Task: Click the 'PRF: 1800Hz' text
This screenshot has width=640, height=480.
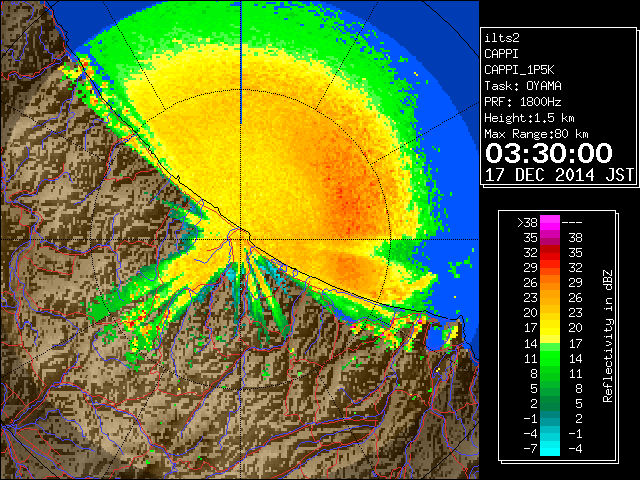Action: tap(523, 102)
